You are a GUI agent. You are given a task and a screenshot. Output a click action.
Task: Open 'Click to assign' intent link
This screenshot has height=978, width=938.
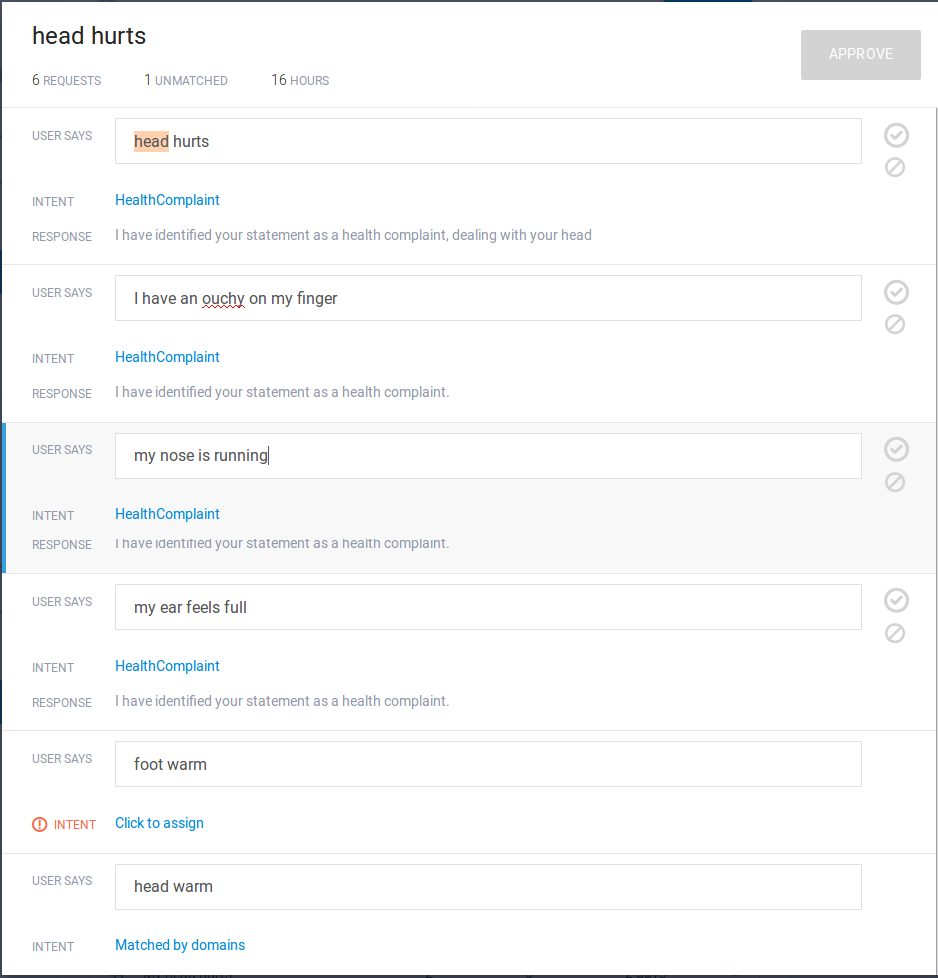click(159, 823)
